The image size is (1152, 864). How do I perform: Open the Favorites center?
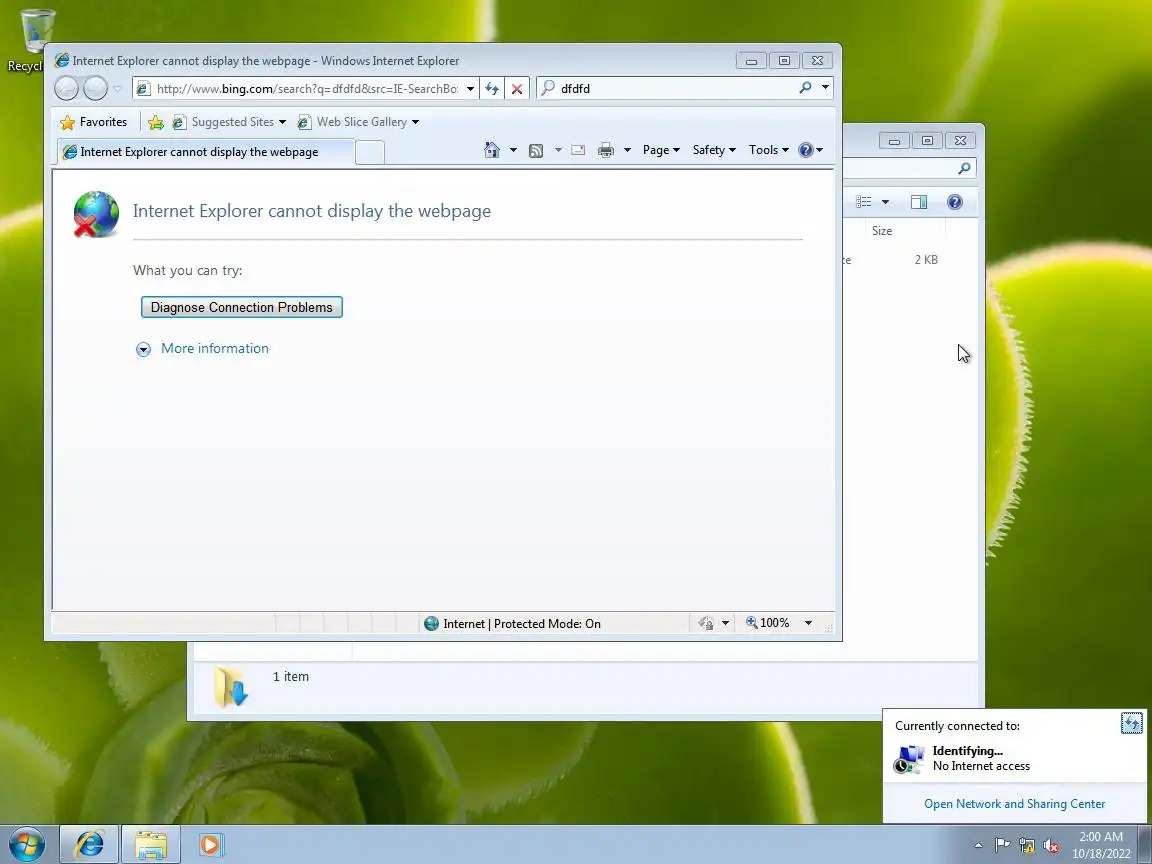coord(94,122)
